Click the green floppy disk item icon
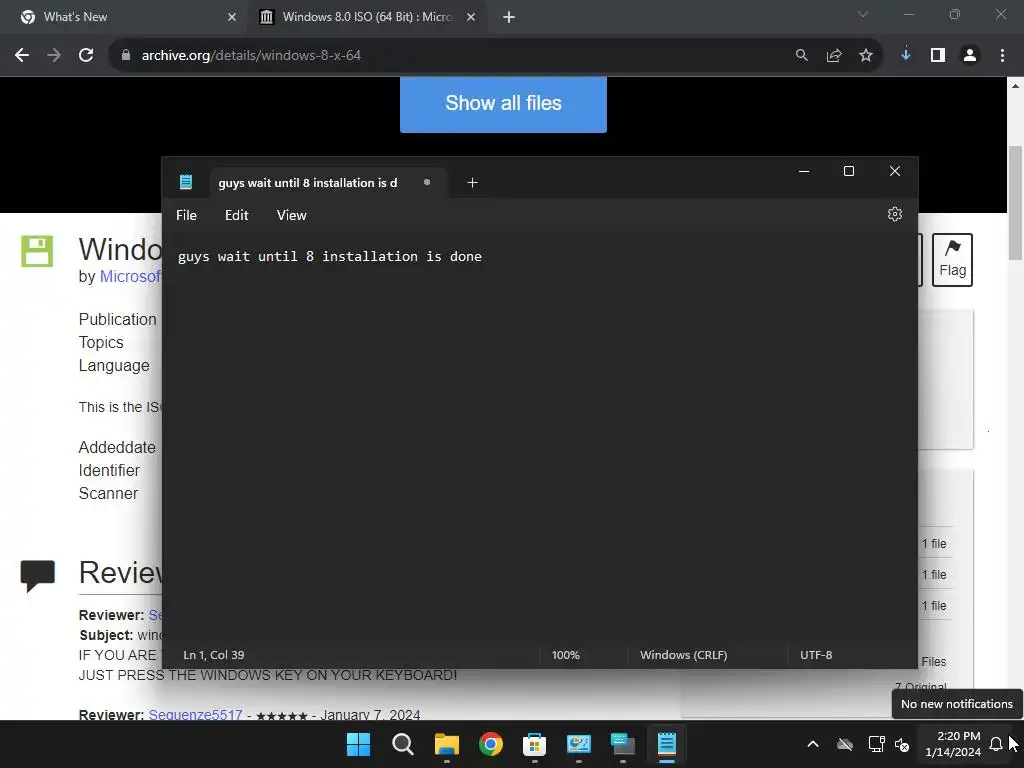Image resolution: width=1024 pixels, height=768 pixels. click(x=37, y=251)
